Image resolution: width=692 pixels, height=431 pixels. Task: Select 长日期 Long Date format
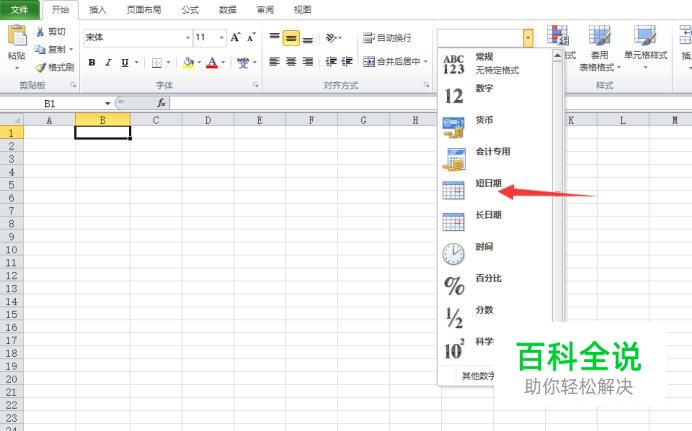tap(495, 222)
